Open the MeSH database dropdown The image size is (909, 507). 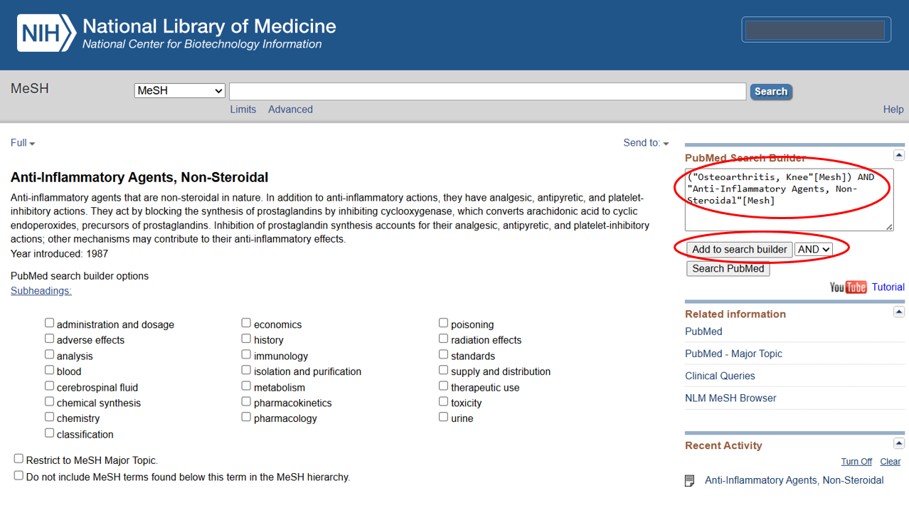point(180,91)
